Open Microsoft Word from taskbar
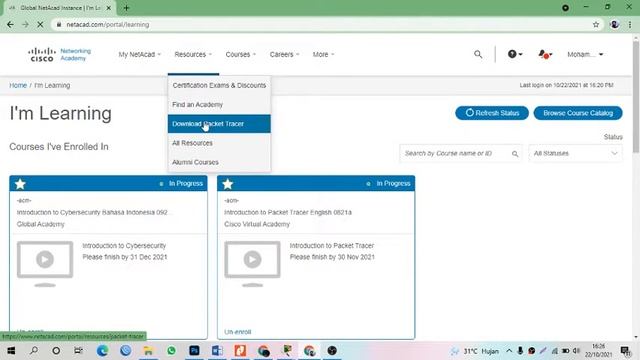Image resolution: width=640 pixels, height=360 pixels. pos(217,351)
